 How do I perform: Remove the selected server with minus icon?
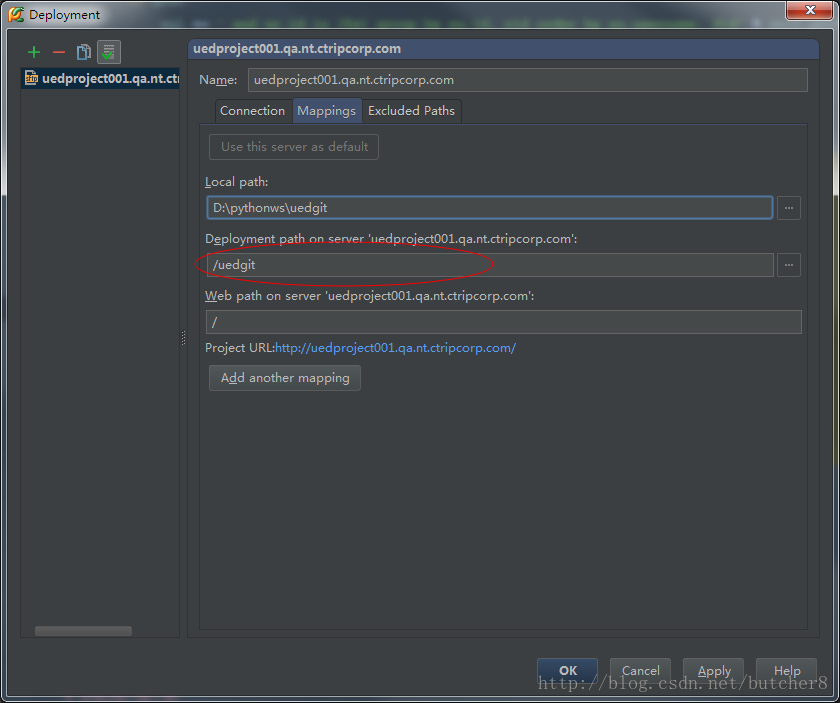point(59,52)
